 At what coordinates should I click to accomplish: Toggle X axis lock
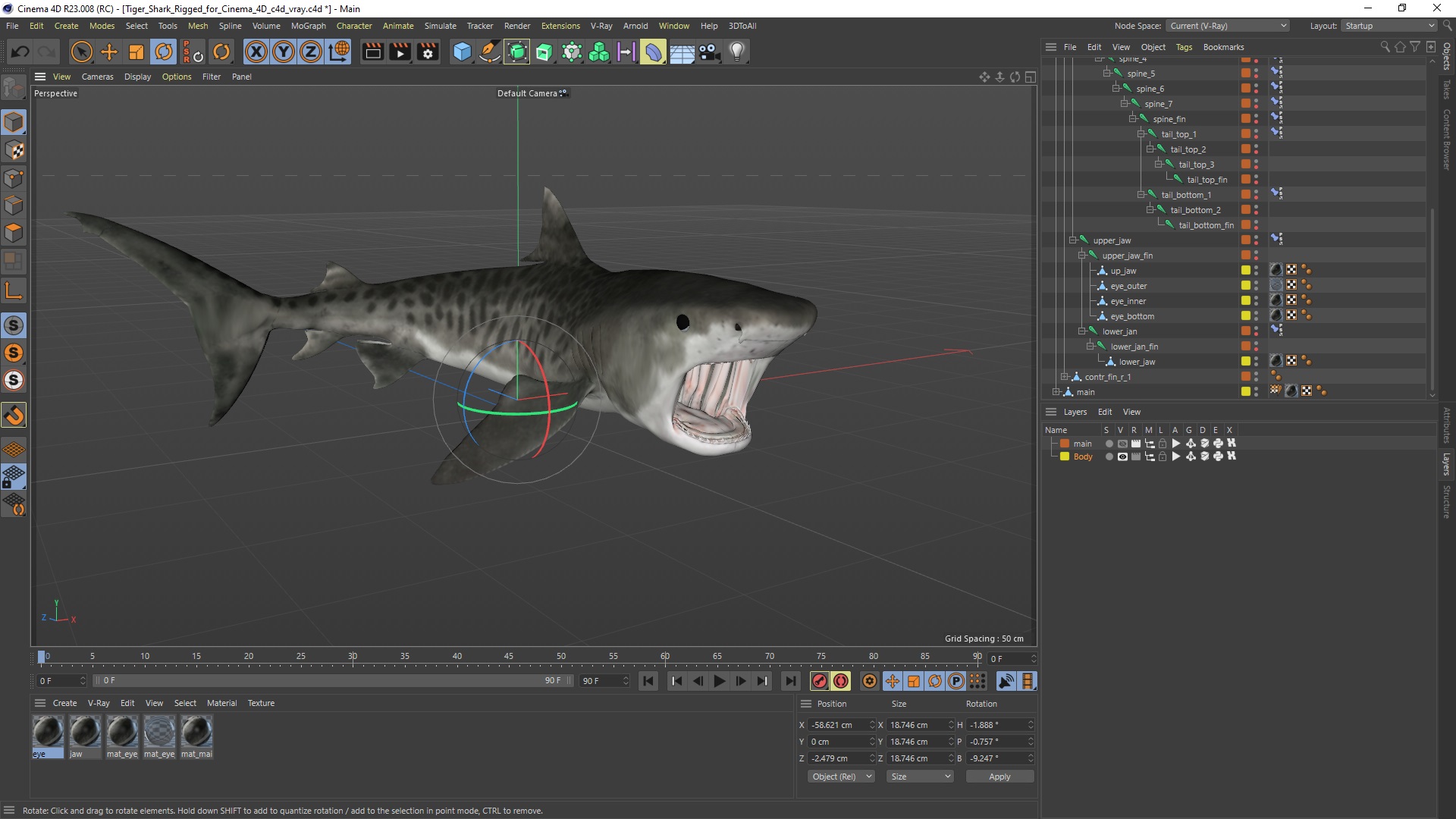(256, 52)
